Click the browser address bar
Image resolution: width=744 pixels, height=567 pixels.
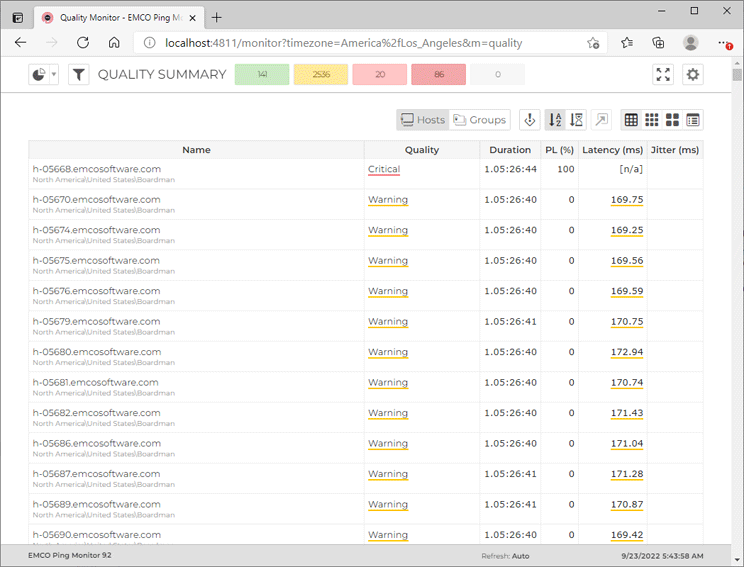click(360, 43)
